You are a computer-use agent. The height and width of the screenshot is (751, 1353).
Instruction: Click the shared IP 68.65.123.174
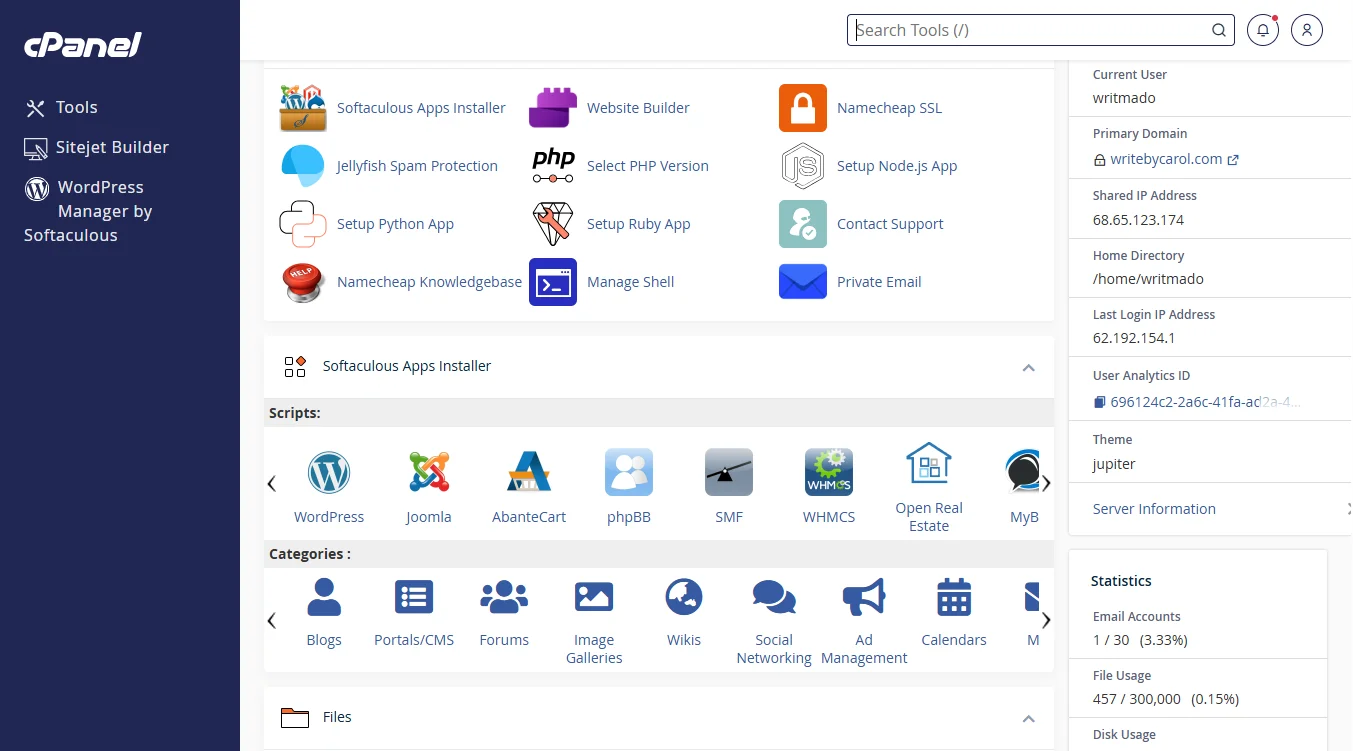click(x=1138, y=220)
